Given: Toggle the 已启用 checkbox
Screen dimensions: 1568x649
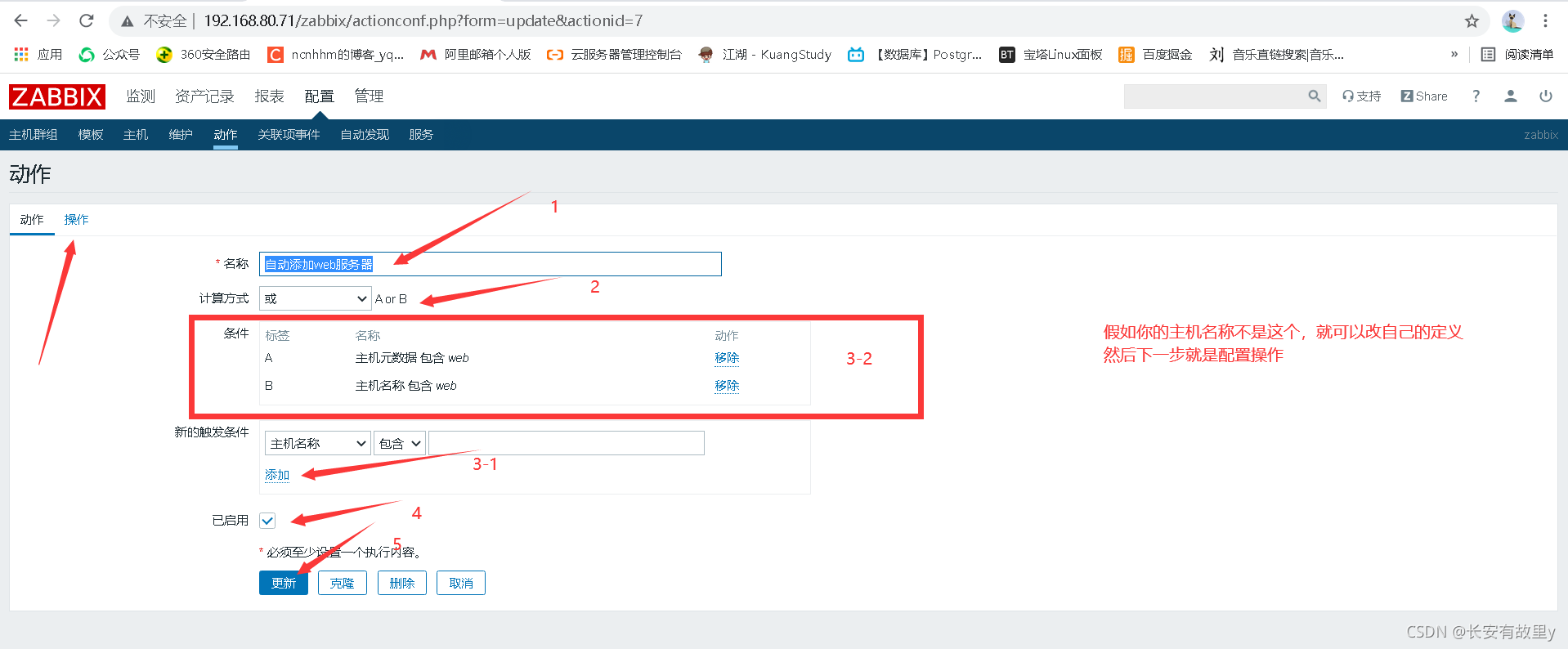Looking at the screenshot, I should coord(267,521).
